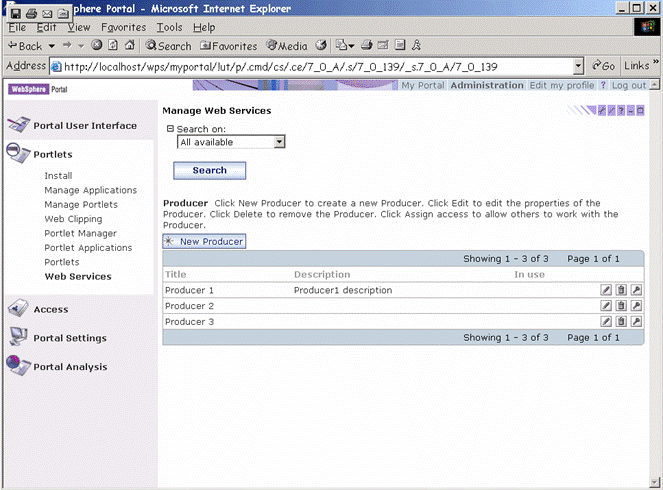Assign access to Producer 2 key icon

(636, 306)
